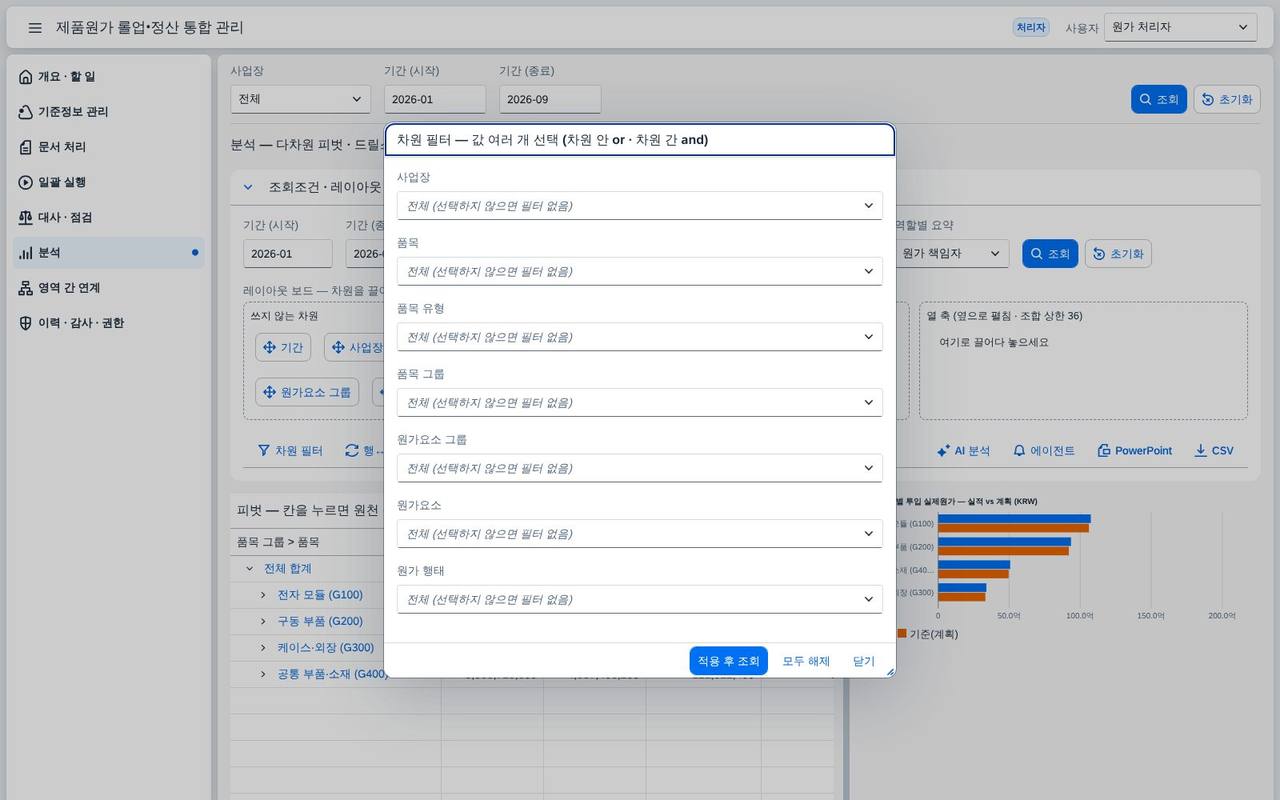1280x800 pixels.
Task: Click the 대사 · 점검 scales icon
Action: point(26,217)
